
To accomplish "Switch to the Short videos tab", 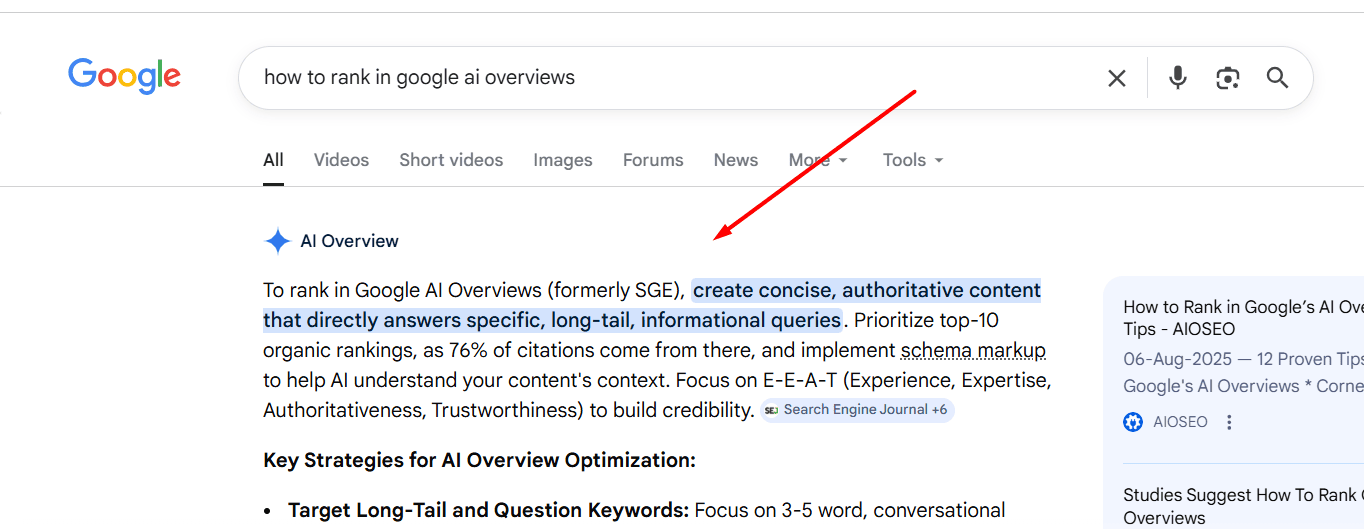I will 451,160.
